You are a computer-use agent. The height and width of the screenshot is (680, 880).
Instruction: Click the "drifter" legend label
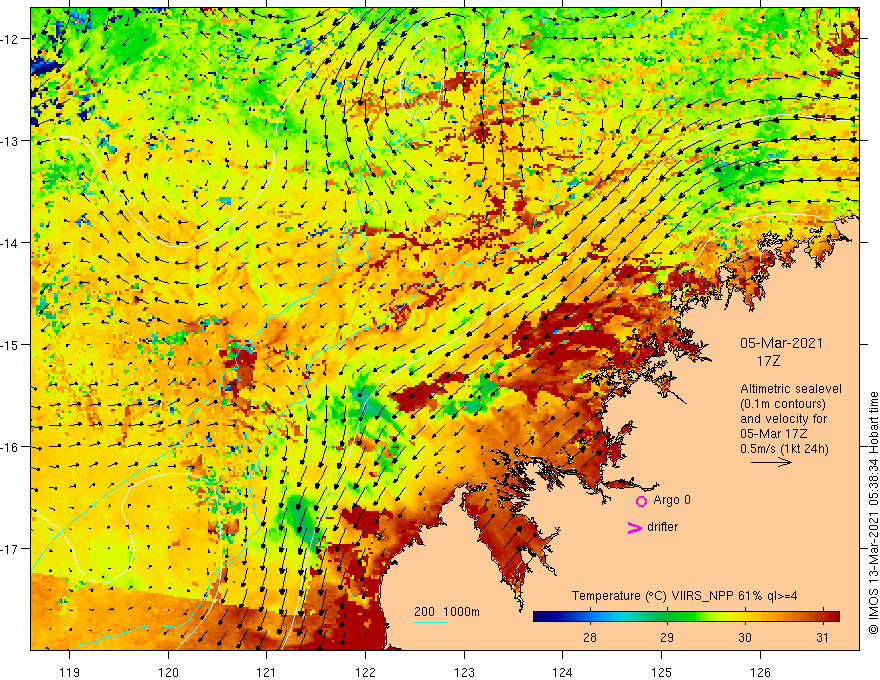[x=662, y=527]
